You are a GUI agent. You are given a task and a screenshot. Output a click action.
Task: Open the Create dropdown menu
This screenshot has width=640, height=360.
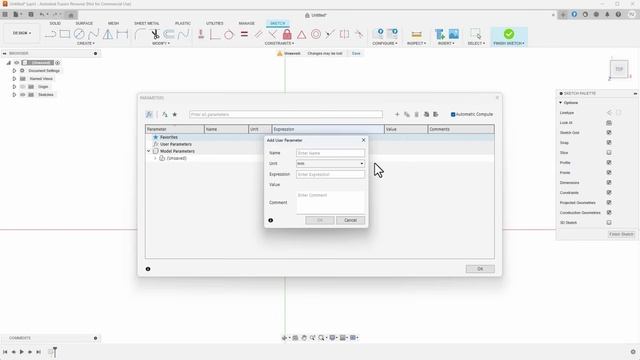coord(86,43)
